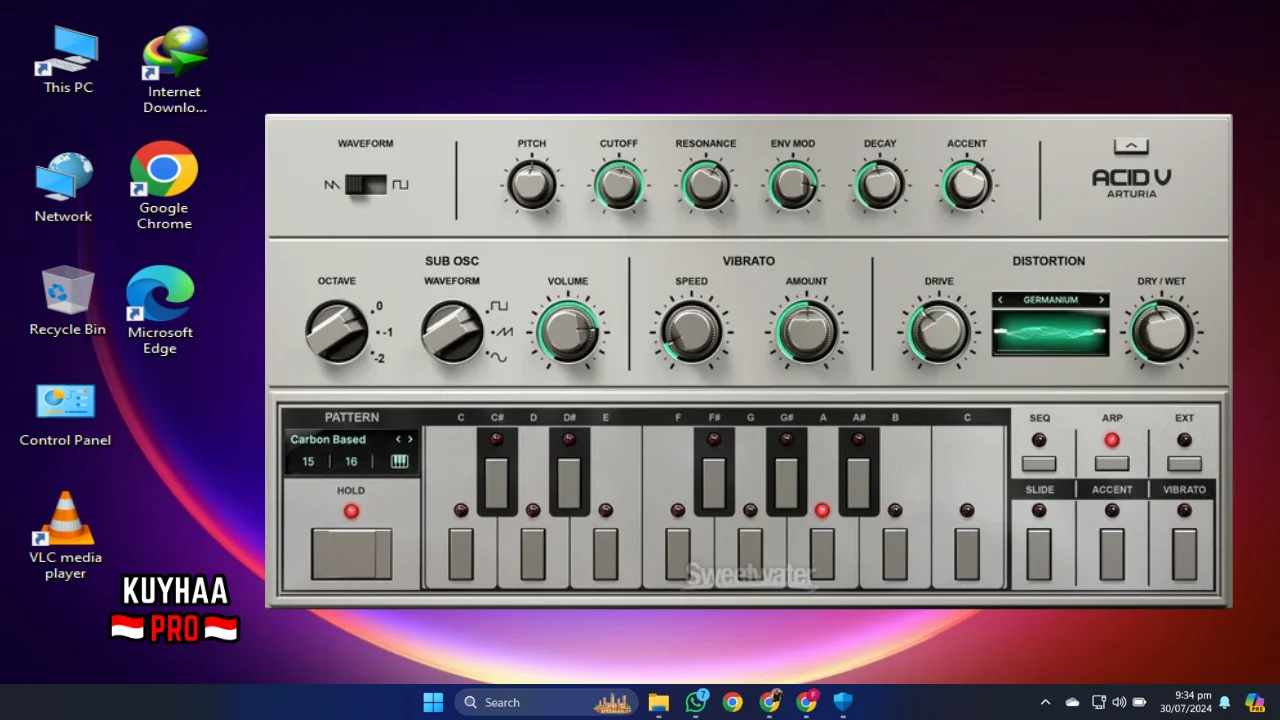The image size is (1280, 720).
Task: Toggle the bottom-row VIBRATO button
Action: point(1184,554)
